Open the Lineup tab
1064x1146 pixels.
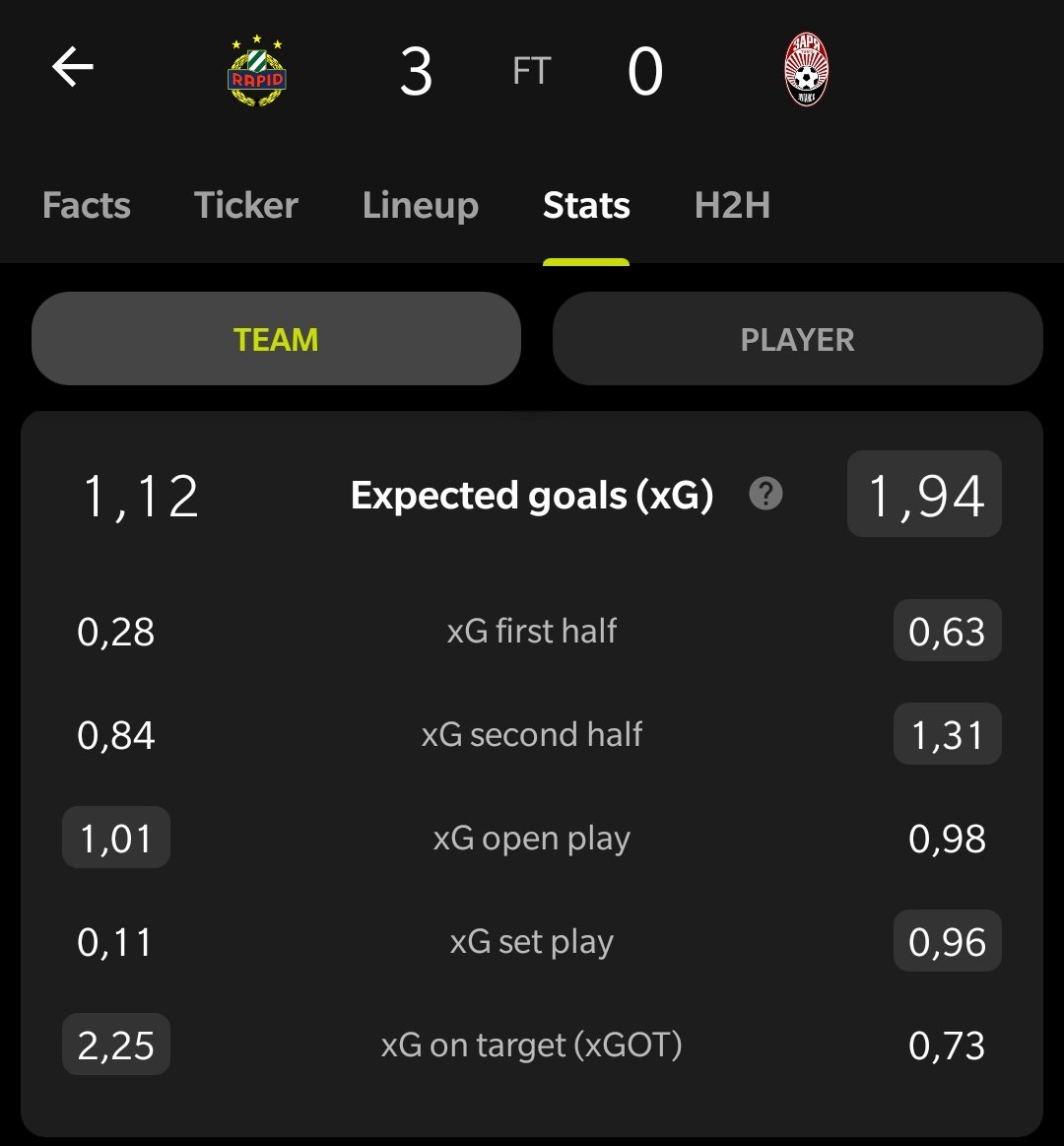point(421,206)
